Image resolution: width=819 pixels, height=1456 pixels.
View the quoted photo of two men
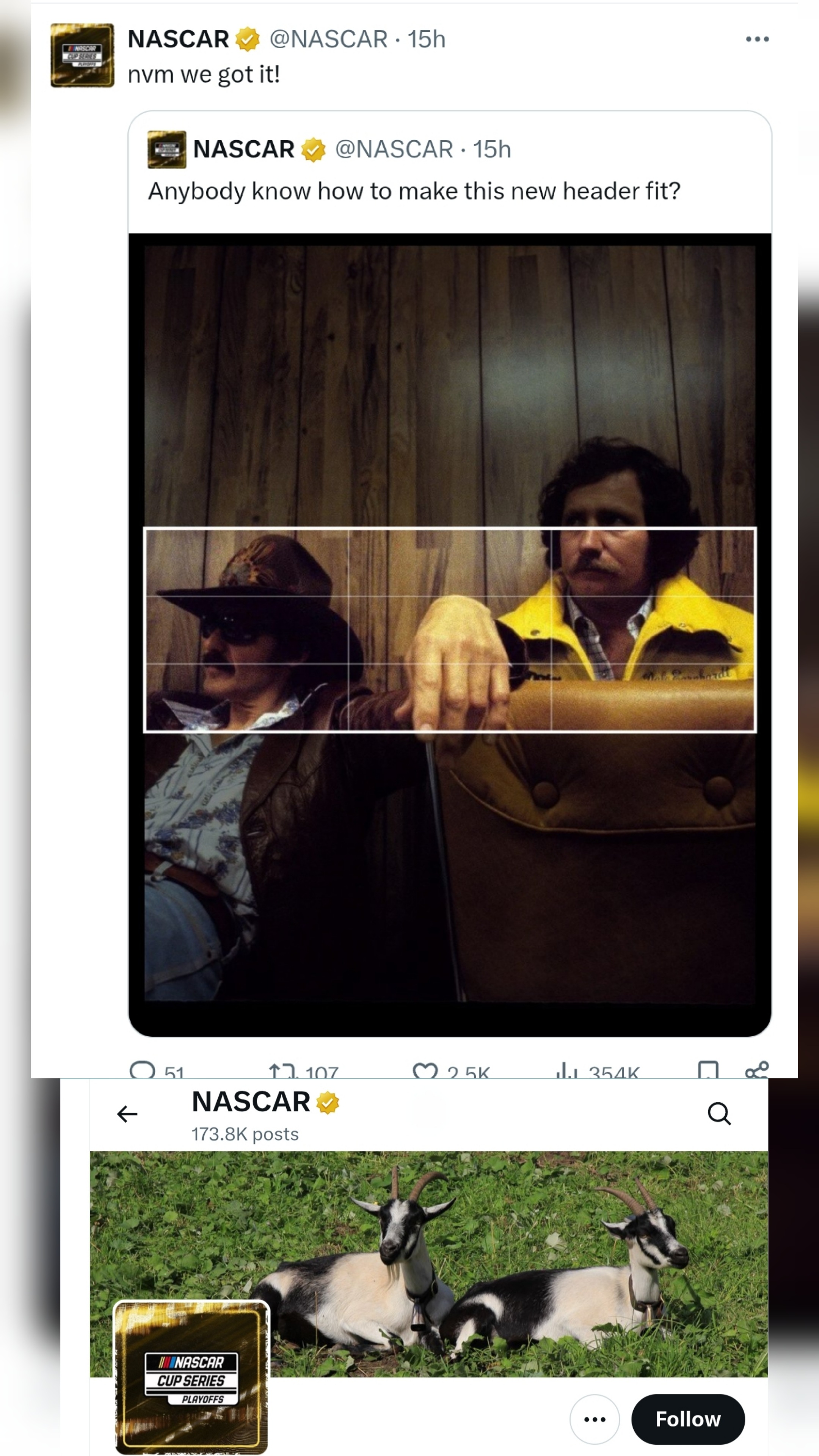point(450,634)
